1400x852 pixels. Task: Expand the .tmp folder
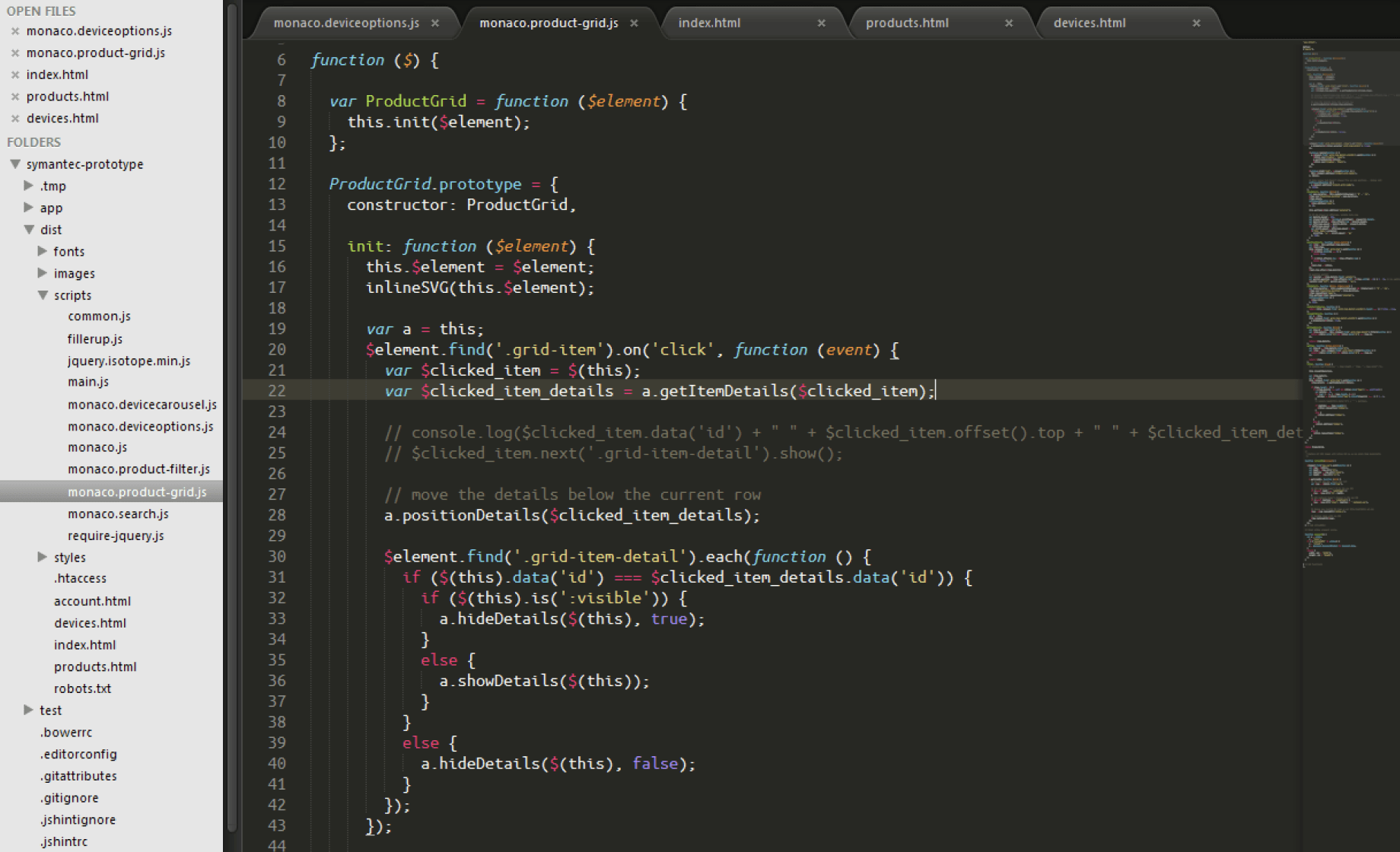[29, 186]
